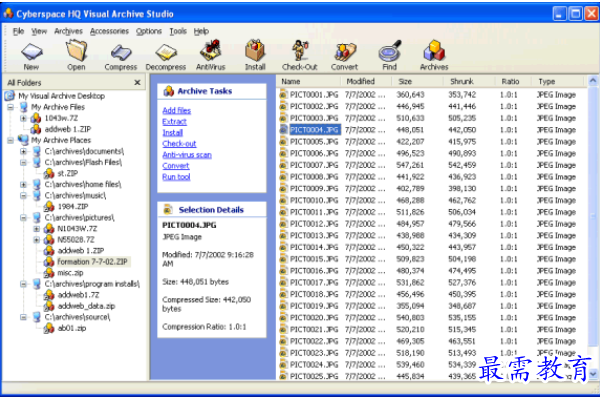This screenshot has width=600, height=400.
Task: Open the Options menu
Action: (149, 31)
